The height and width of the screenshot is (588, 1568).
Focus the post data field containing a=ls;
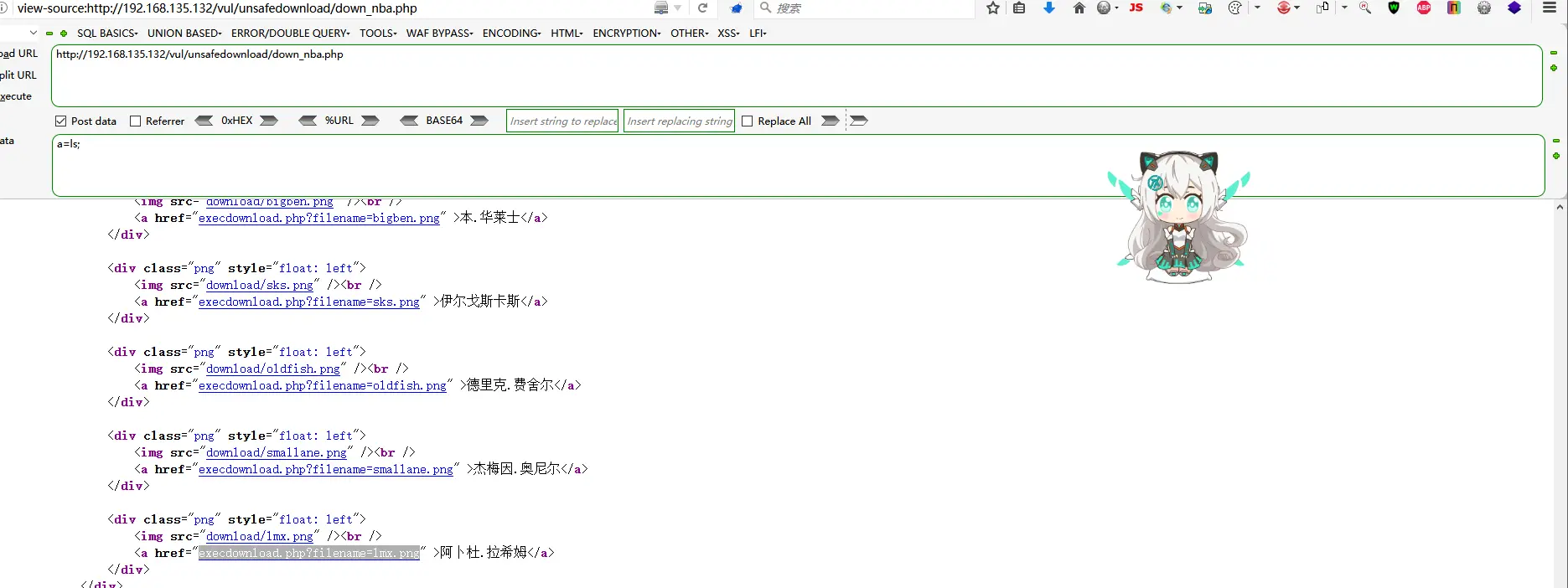798,165
